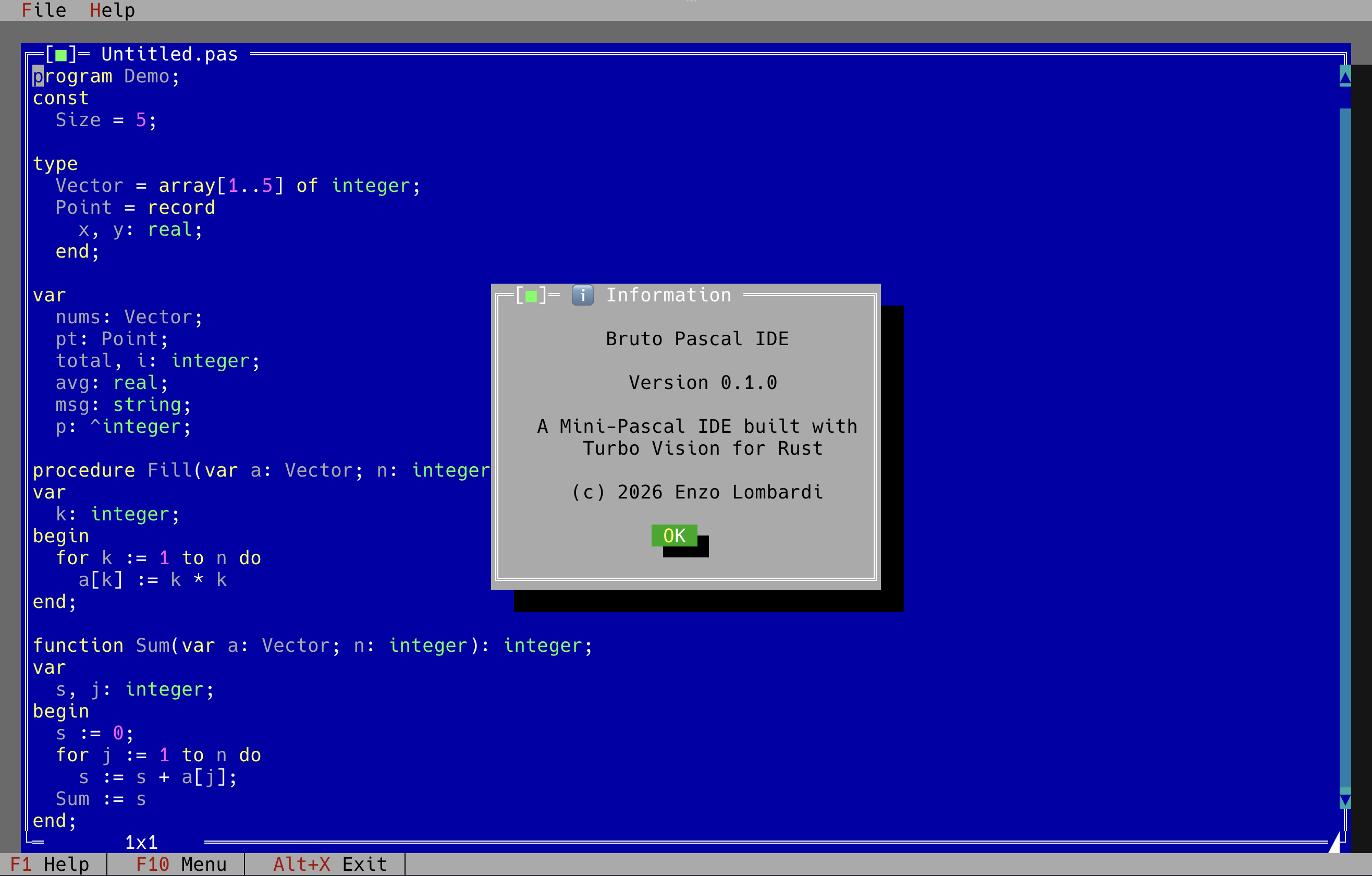Click Alt+X Exit in the status bar

coord(330,864)
